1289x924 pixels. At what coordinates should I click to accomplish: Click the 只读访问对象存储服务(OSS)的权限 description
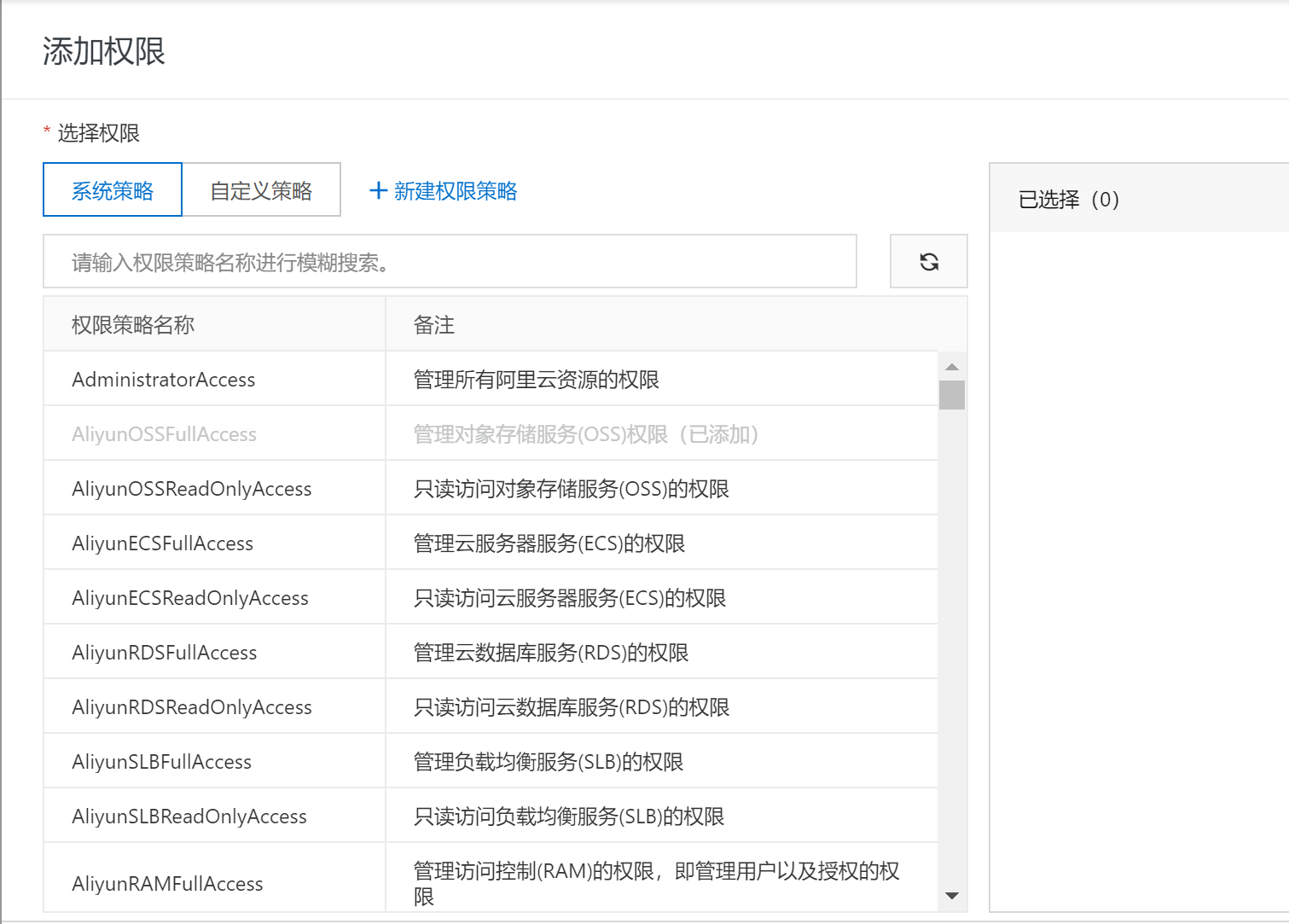click(x=572, y=489)
